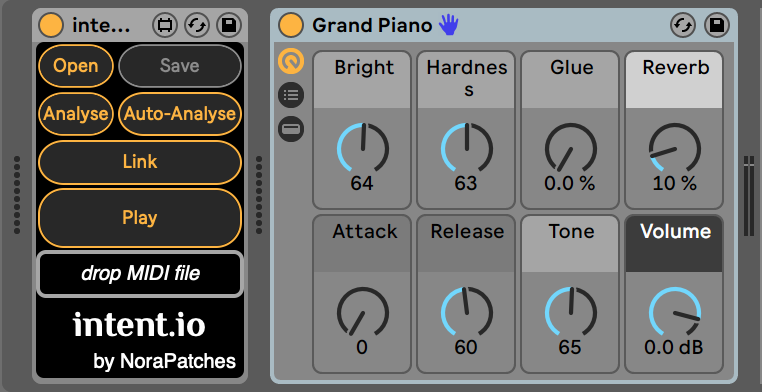Click the Glue macro knob
This screenshot has height=392, width=762.
pos(571,148)
